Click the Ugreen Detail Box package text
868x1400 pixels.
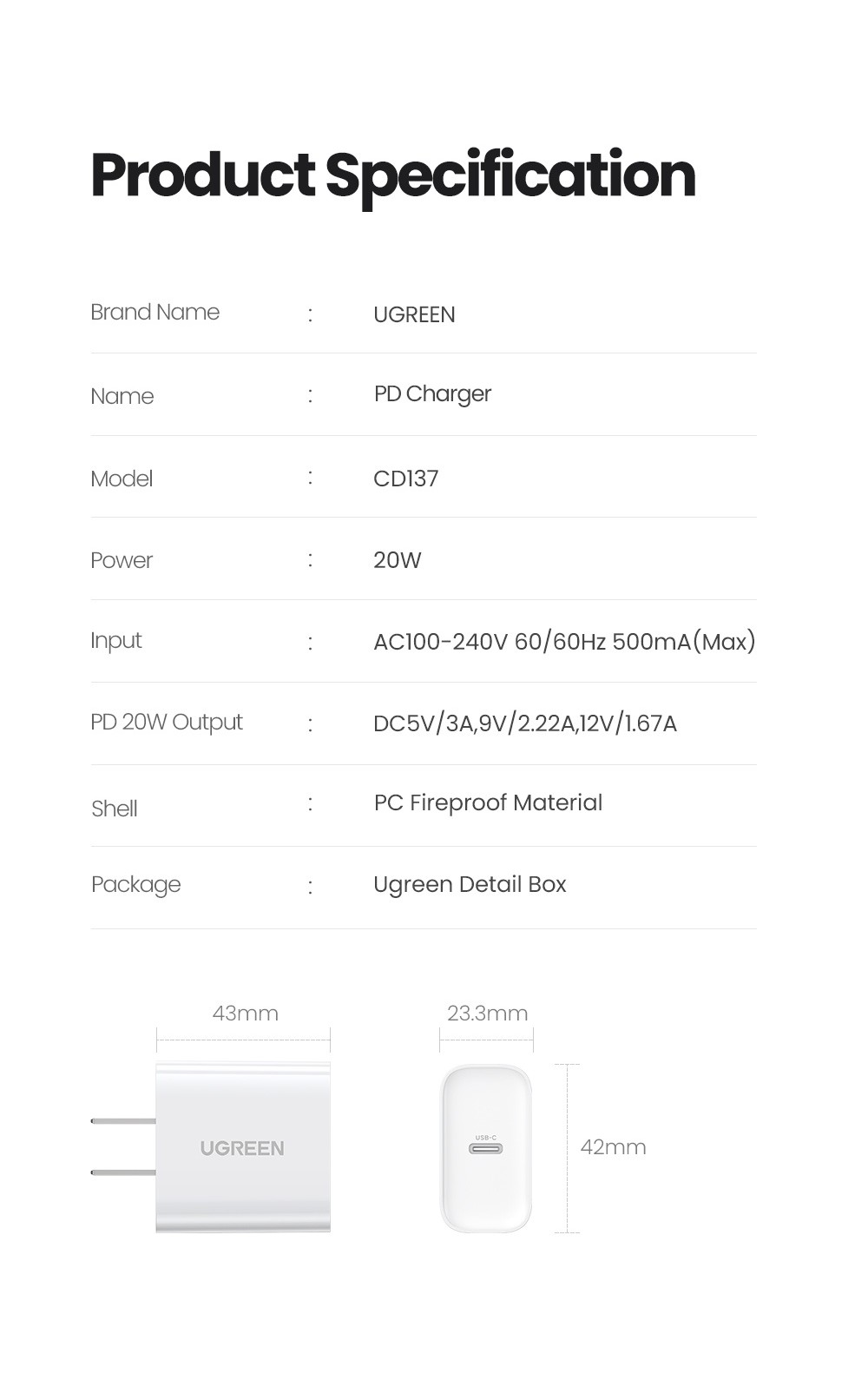(x=470, y=885)
